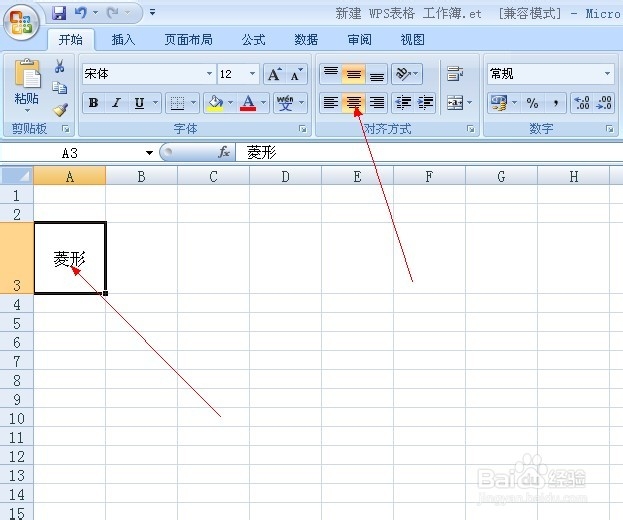Toggle middle vertical alignment
Image resolution: width=623 pixels, height=520 pixels.
point(353,73)
